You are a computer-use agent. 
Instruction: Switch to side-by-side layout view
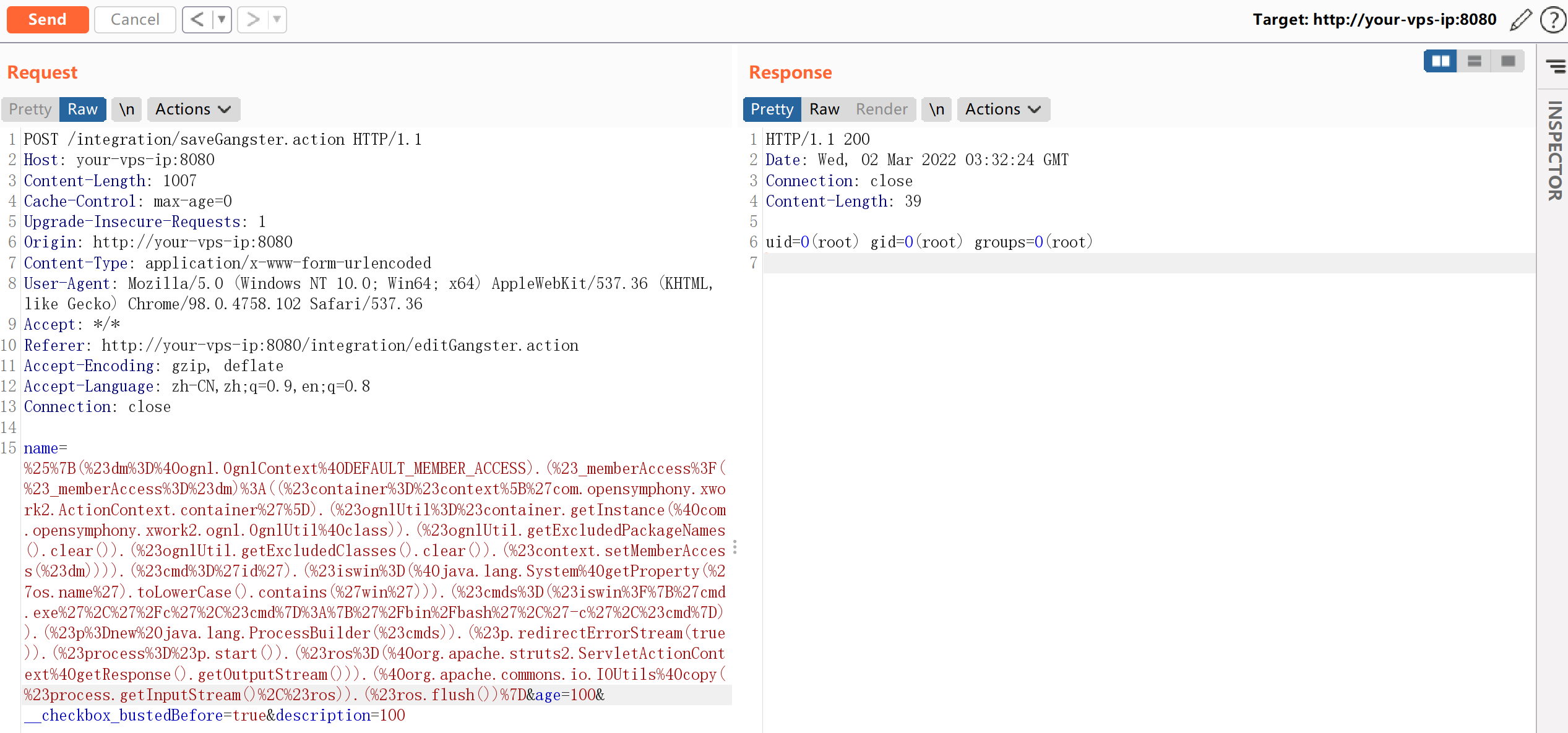(x=1440, y=61)
